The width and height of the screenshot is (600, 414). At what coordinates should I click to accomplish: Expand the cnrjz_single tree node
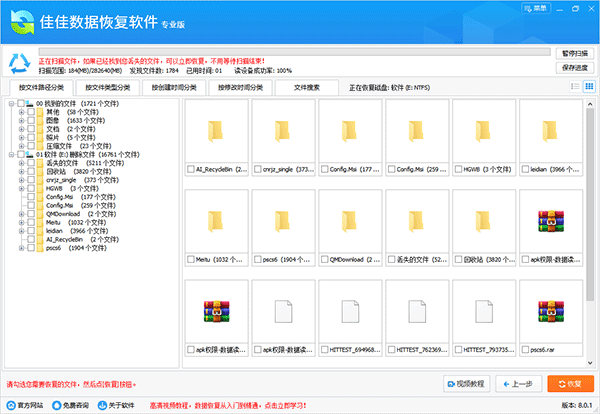tap(22, 180)
